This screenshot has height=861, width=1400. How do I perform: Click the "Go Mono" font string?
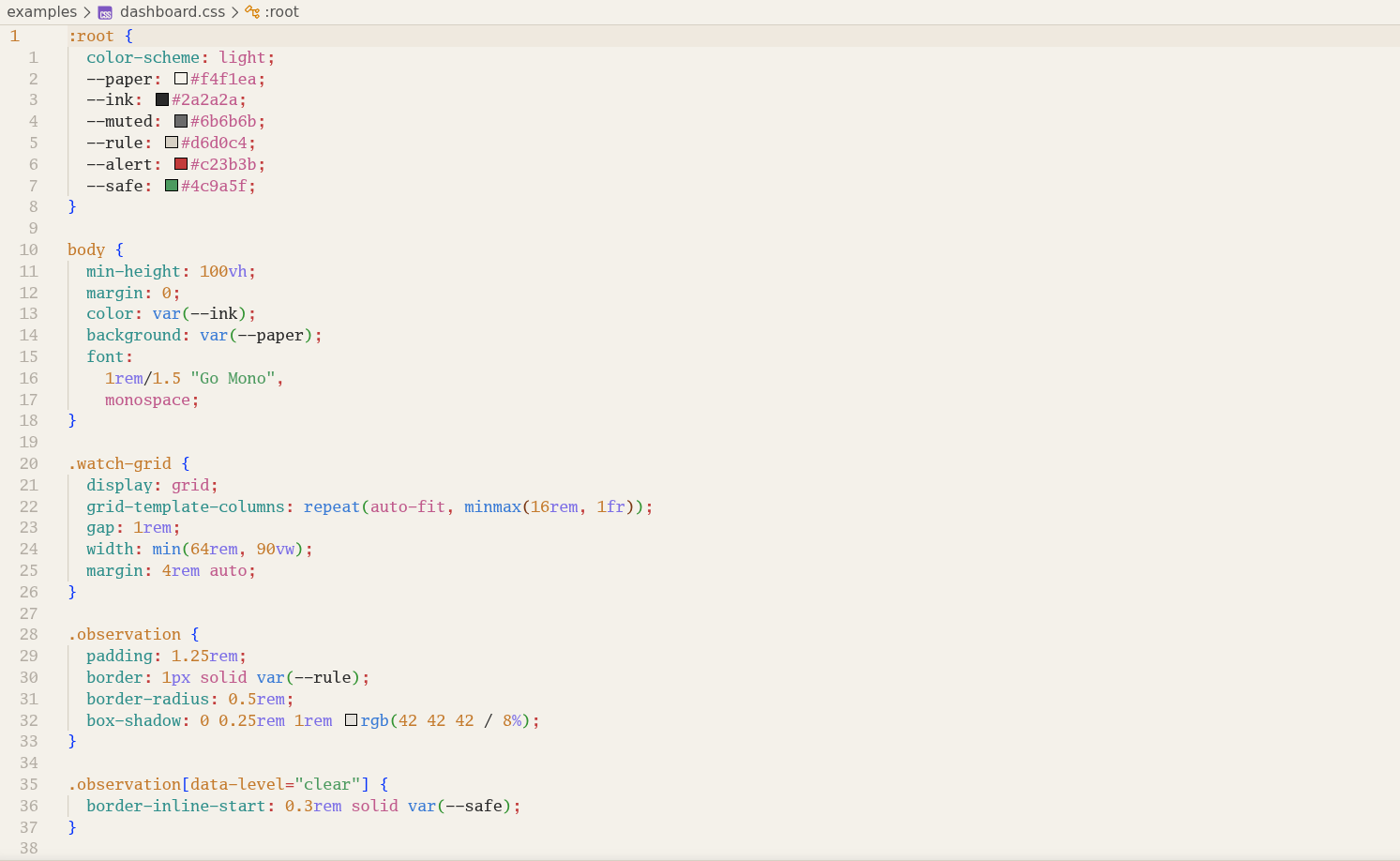coord(233,378)
